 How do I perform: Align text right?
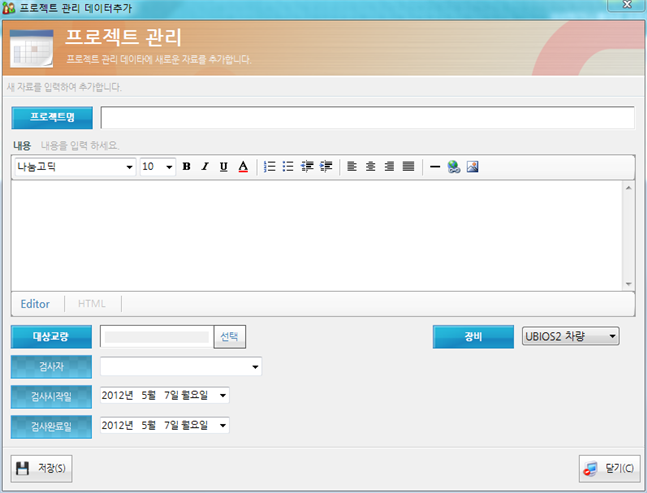tap(389, 167)
